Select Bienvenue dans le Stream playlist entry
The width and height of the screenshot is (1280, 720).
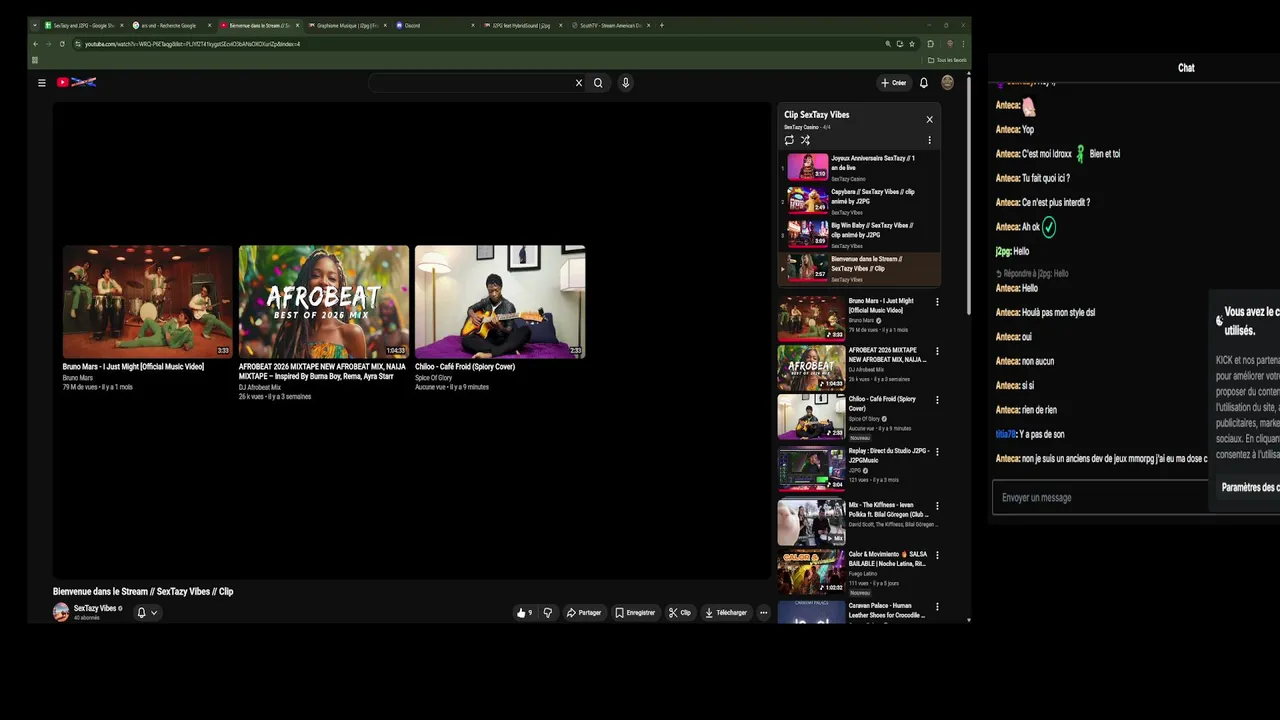(858, 268)
